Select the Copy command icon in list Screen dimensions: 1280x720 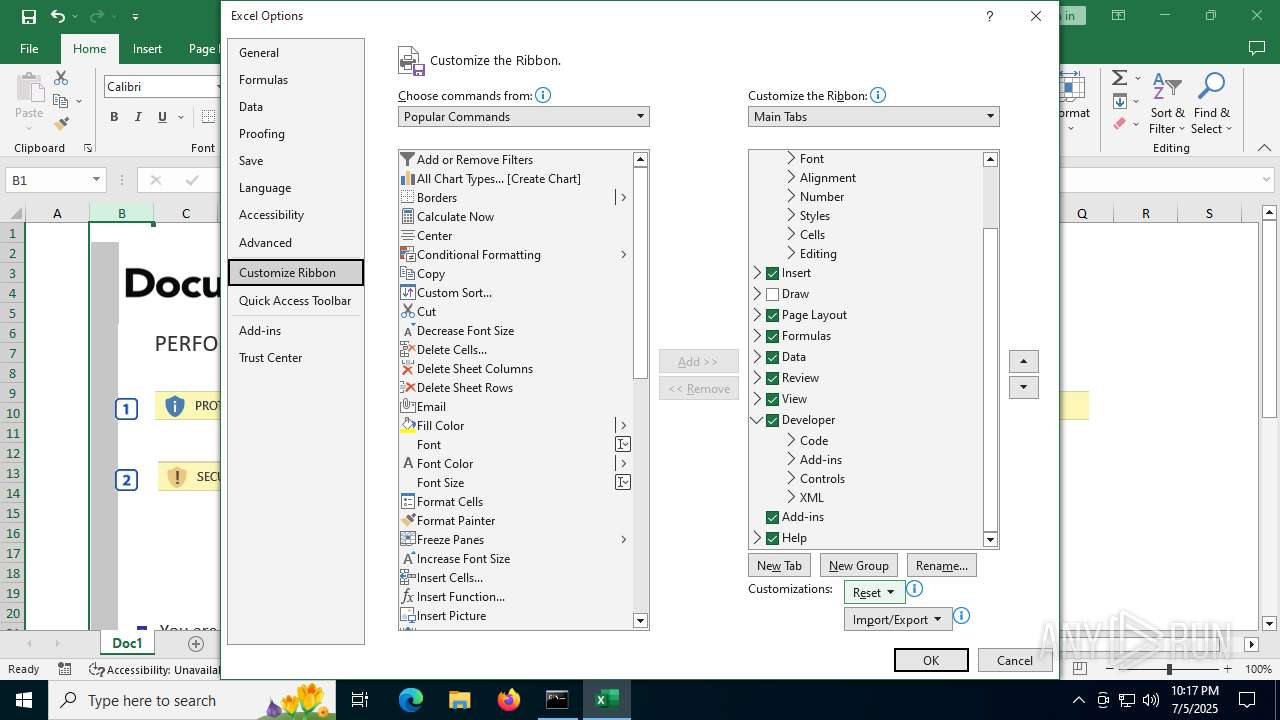click(x=407, y=273)
